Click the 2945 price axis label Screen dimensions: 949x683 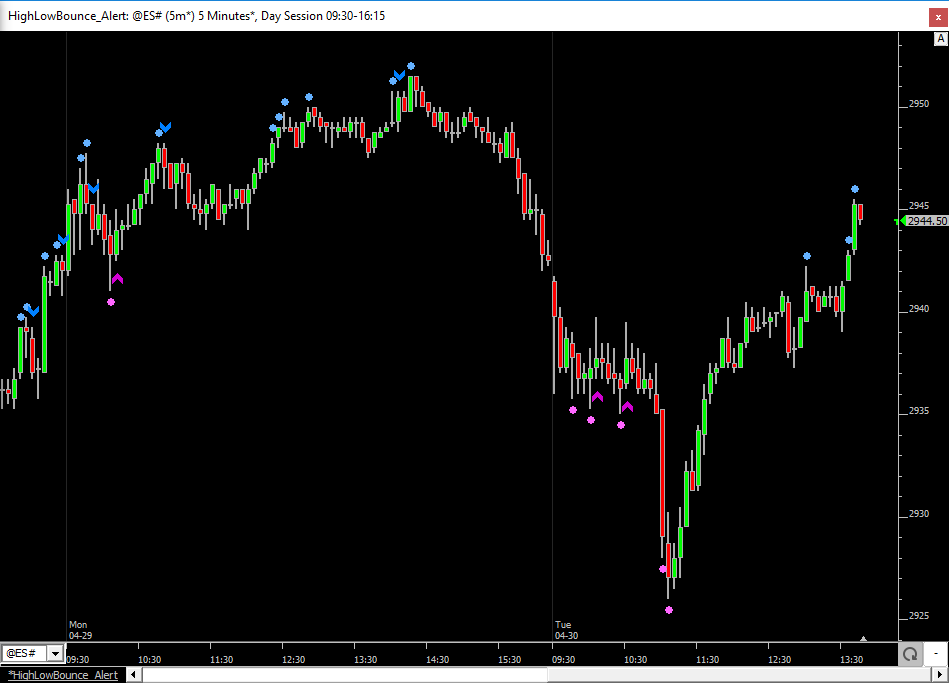pos(919,206)
